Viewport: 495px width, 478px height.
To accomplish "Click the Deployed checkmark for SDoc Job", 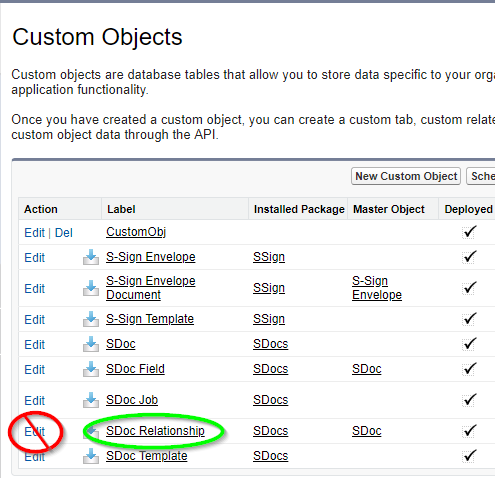I will tap(469, 400).
